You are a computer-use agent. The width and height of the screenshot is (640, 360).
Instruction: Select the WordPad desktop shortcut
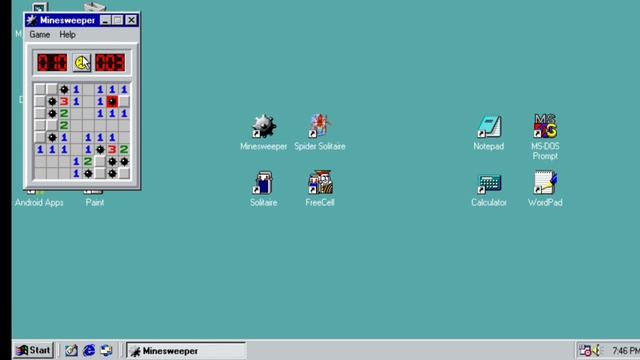(x=545, y=182)
